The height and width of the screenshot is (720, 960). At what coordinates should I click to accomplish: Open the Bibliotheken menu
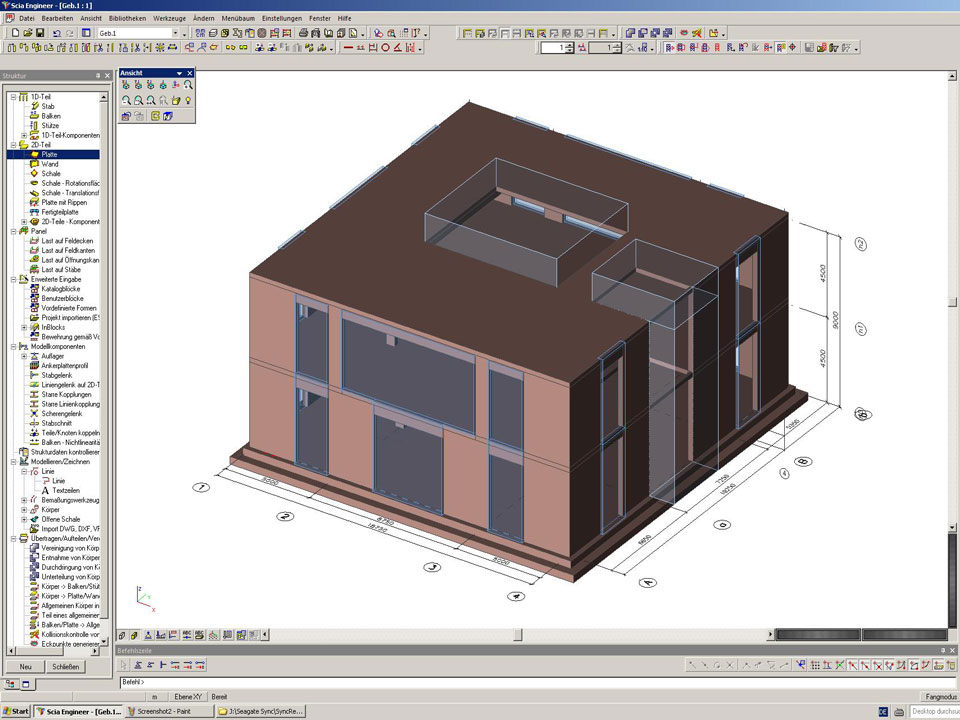(127, 18)
